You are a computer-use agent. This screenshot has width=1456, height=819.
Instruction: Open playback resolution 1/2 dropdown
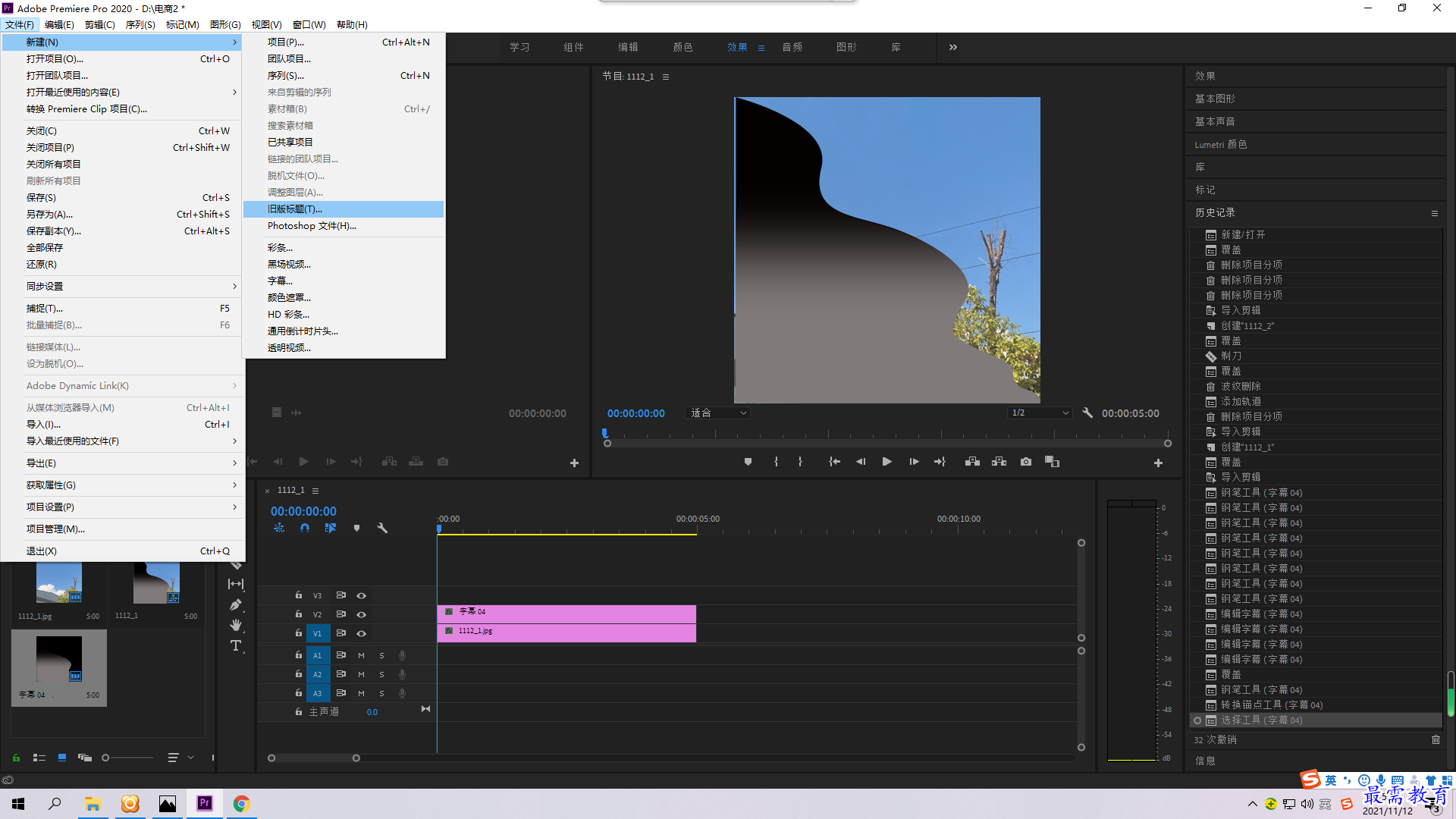coord(1040,413)
